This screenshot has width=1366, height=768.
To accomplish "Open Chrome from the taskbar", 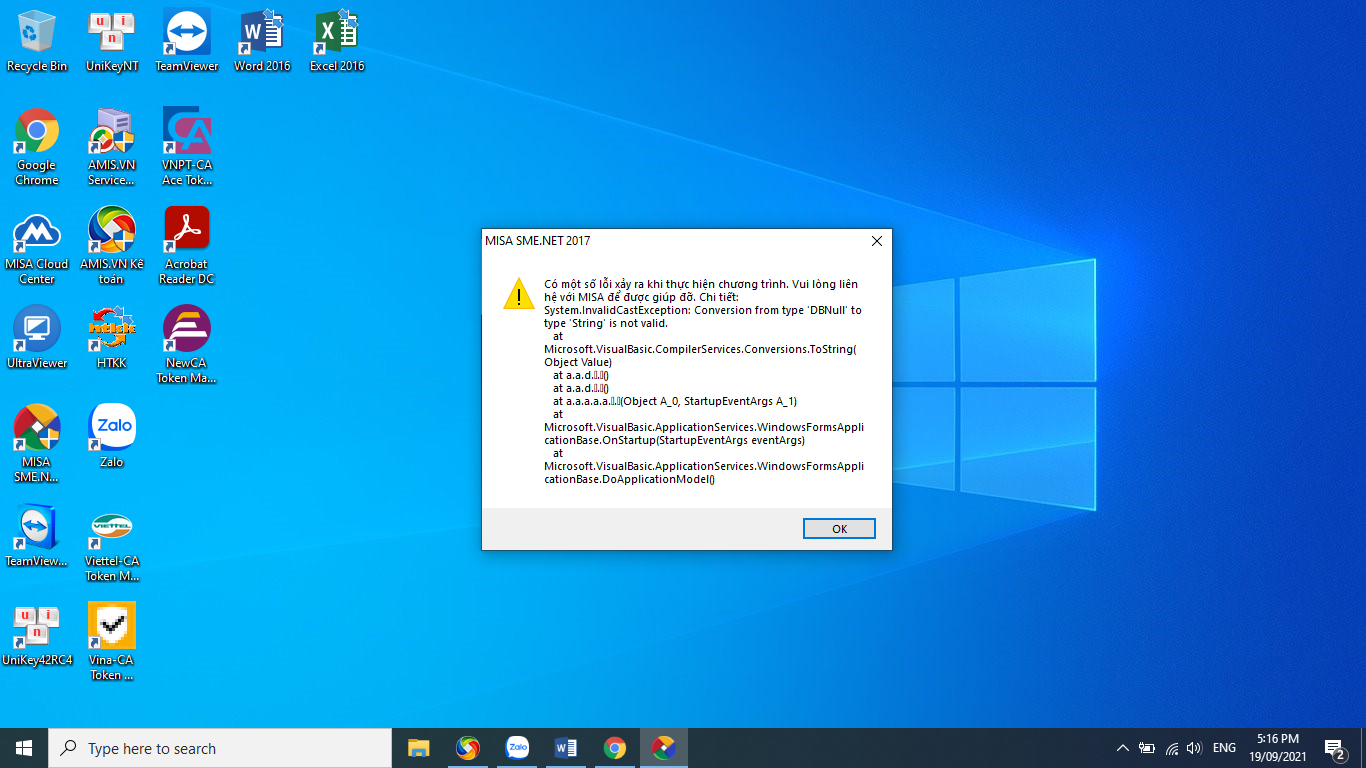I will (x=614, y=748).
